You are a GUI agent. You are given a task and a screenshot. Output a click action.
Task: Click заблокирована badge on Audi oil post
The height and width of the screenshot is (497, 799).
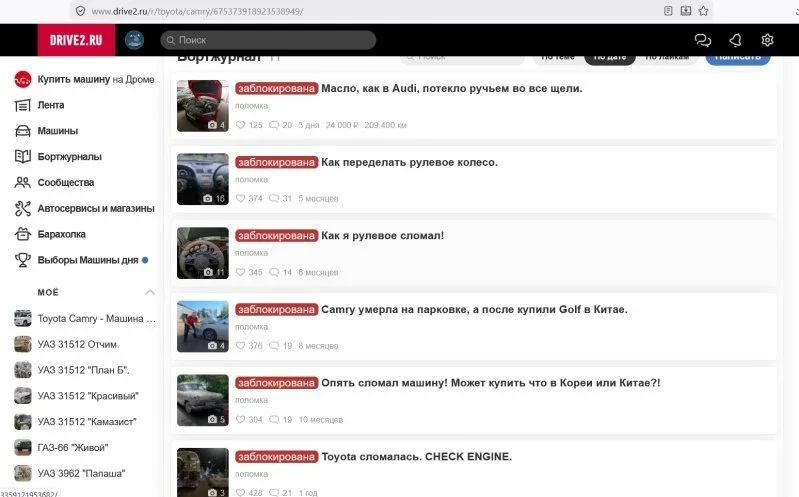(277, 88)
